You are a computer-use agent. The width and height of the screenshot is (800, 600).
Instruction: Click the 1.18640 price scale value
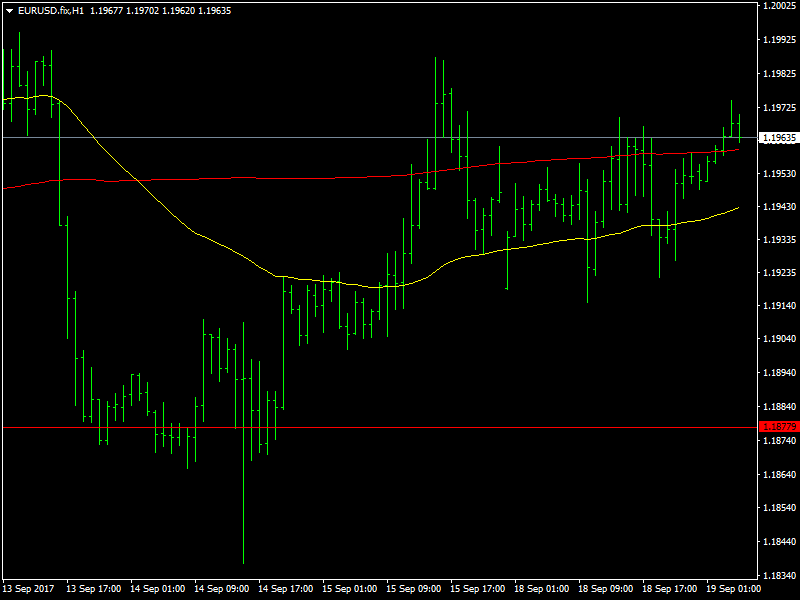pyautogui.click(x=779, y=474)
